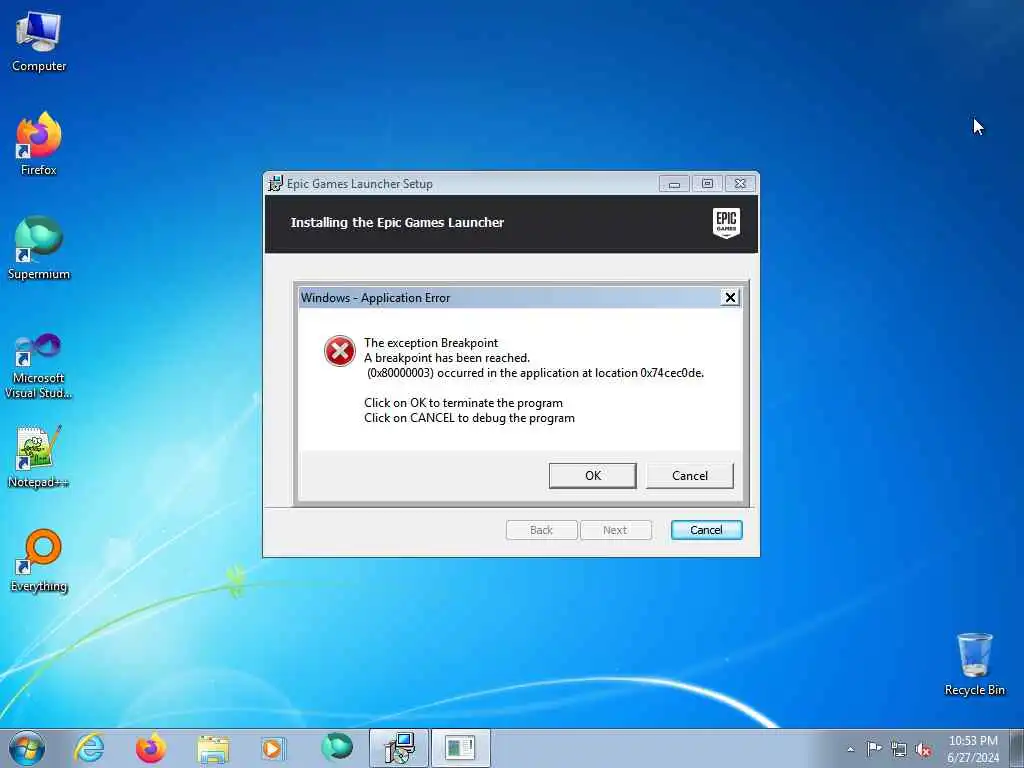Click the error code line with 0x80000003
The image size is (1024, 768).
pos(535,373)
